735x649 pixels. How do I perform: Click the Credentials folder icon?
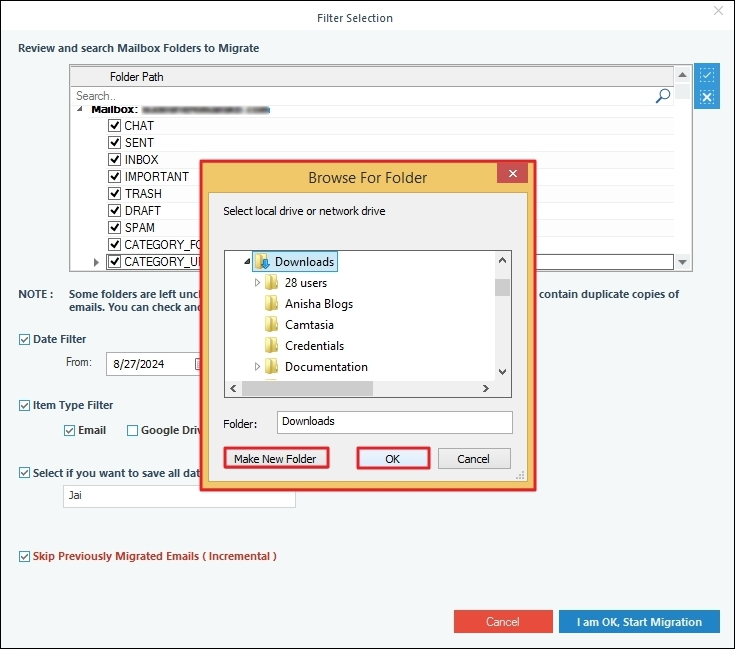tap(271, 345)
